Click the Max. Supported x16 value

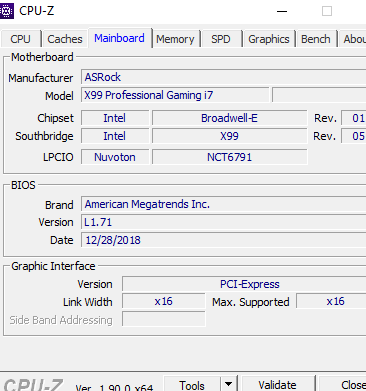tap(331, 301)
